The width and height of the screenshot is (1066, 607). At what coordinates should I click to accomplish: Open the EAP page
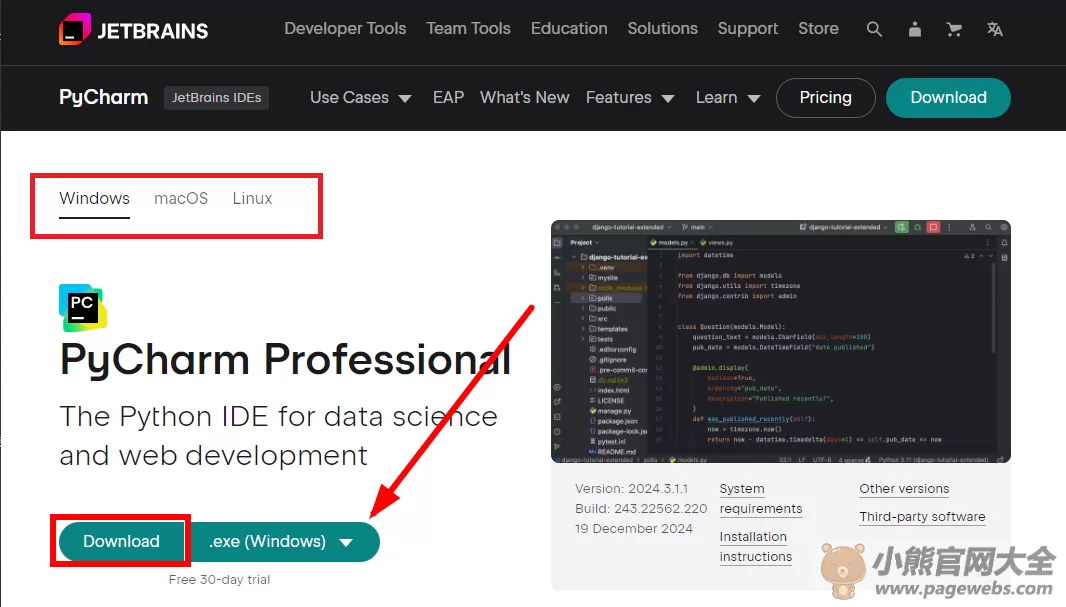pos(448,97)
